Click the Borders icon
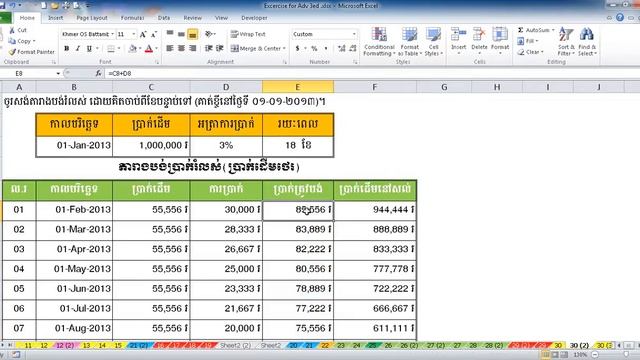 (x=111, y=49)
